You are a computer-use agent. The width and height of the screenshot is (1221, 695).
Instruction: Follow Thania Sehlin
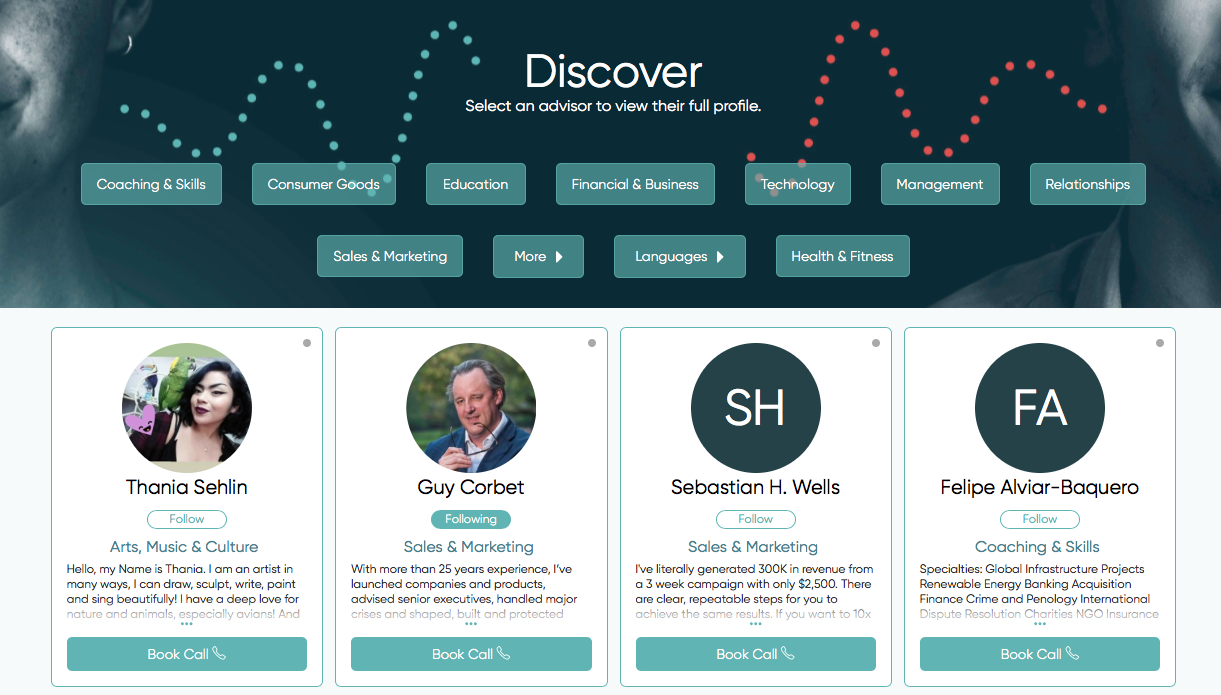click(187, 519)
